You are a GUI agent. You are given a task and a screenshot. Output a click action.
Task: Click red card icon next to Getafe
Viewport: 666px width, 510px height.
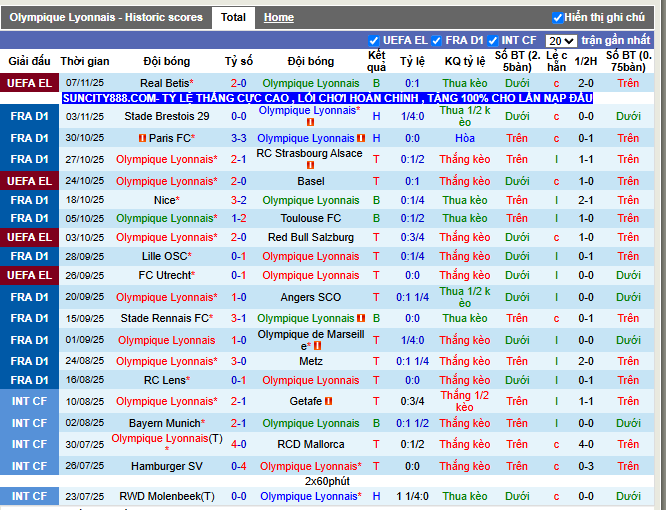tap(328, 401)
